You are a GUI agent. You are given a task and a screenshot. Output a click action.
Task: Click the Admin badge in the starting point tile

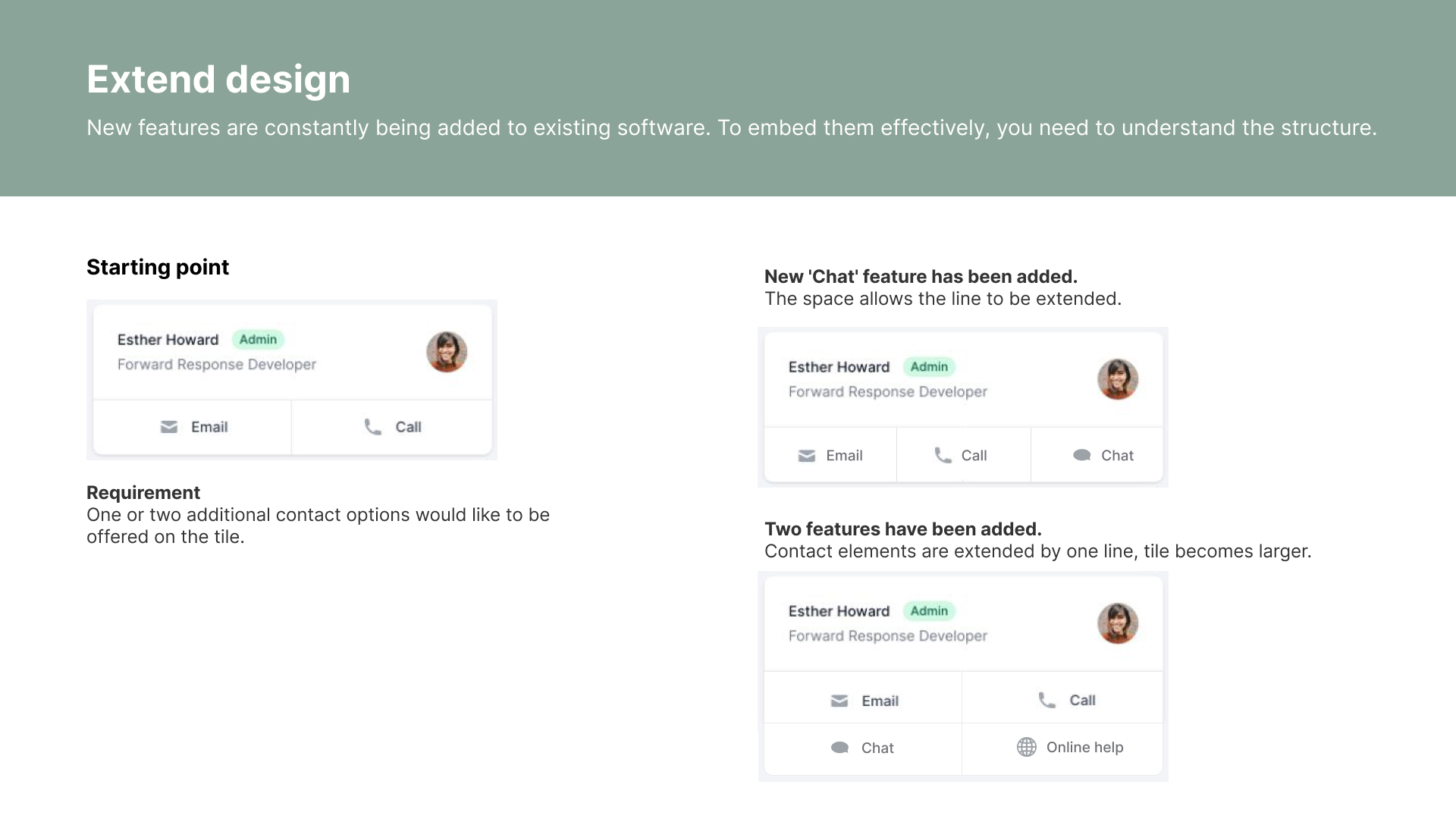click(258, 340)
